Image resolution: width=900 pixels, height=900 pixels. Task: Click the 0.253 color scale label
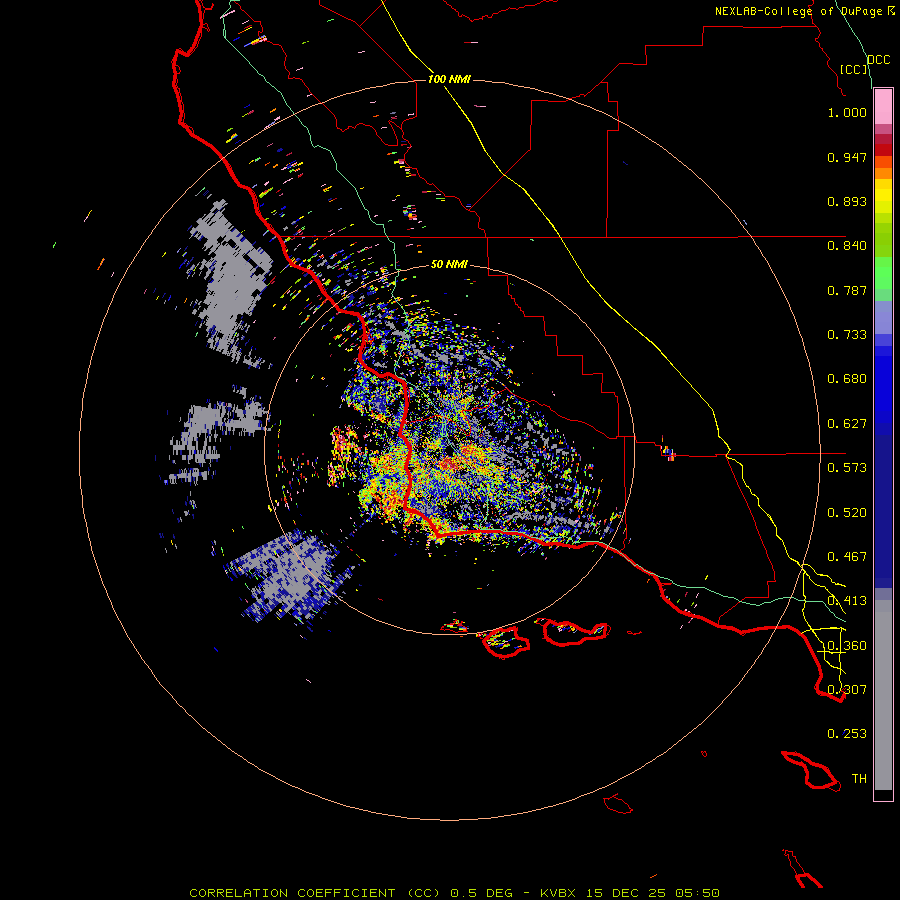pos(847,734)
